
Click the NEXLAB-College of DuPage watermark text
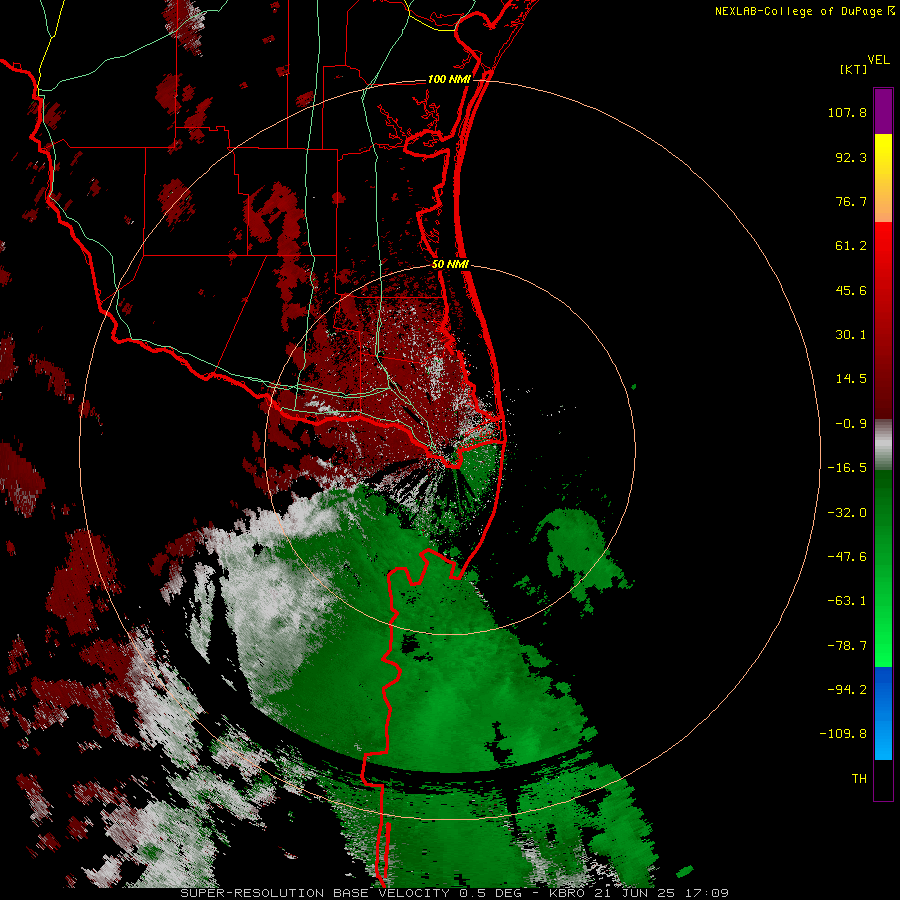click(799, 11)
